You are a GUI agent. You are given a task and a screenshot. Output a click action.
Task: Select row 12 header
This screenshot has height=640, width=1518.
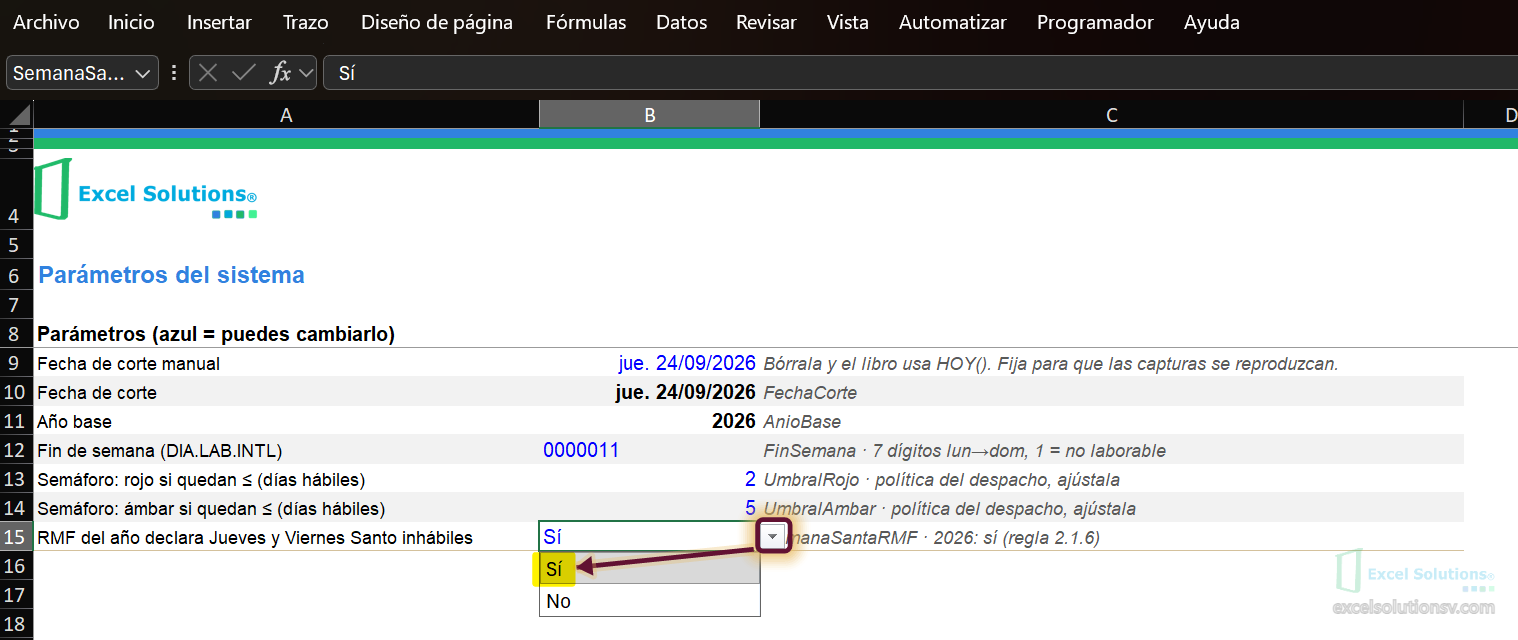click(16, 450)
